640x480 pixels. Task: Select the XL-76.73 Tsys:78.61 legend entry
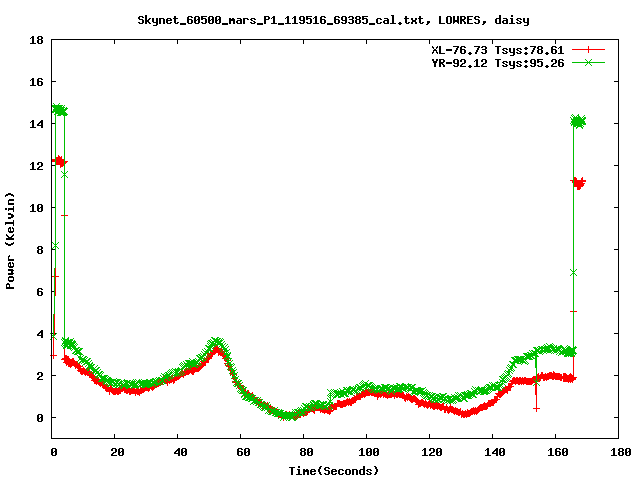click(498, 50)
